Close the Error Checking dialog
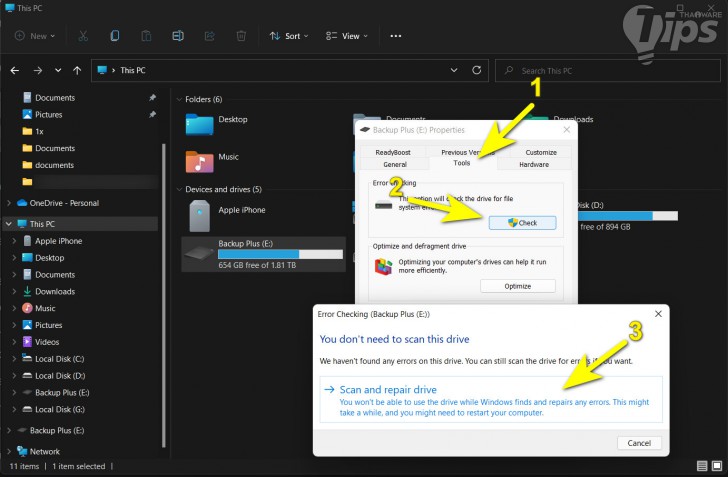This screenshot has width=728, height=477. 658,314
